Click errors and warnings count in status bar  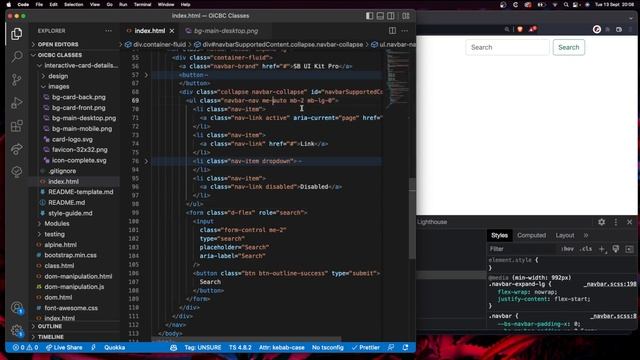[x=25, y=347]
